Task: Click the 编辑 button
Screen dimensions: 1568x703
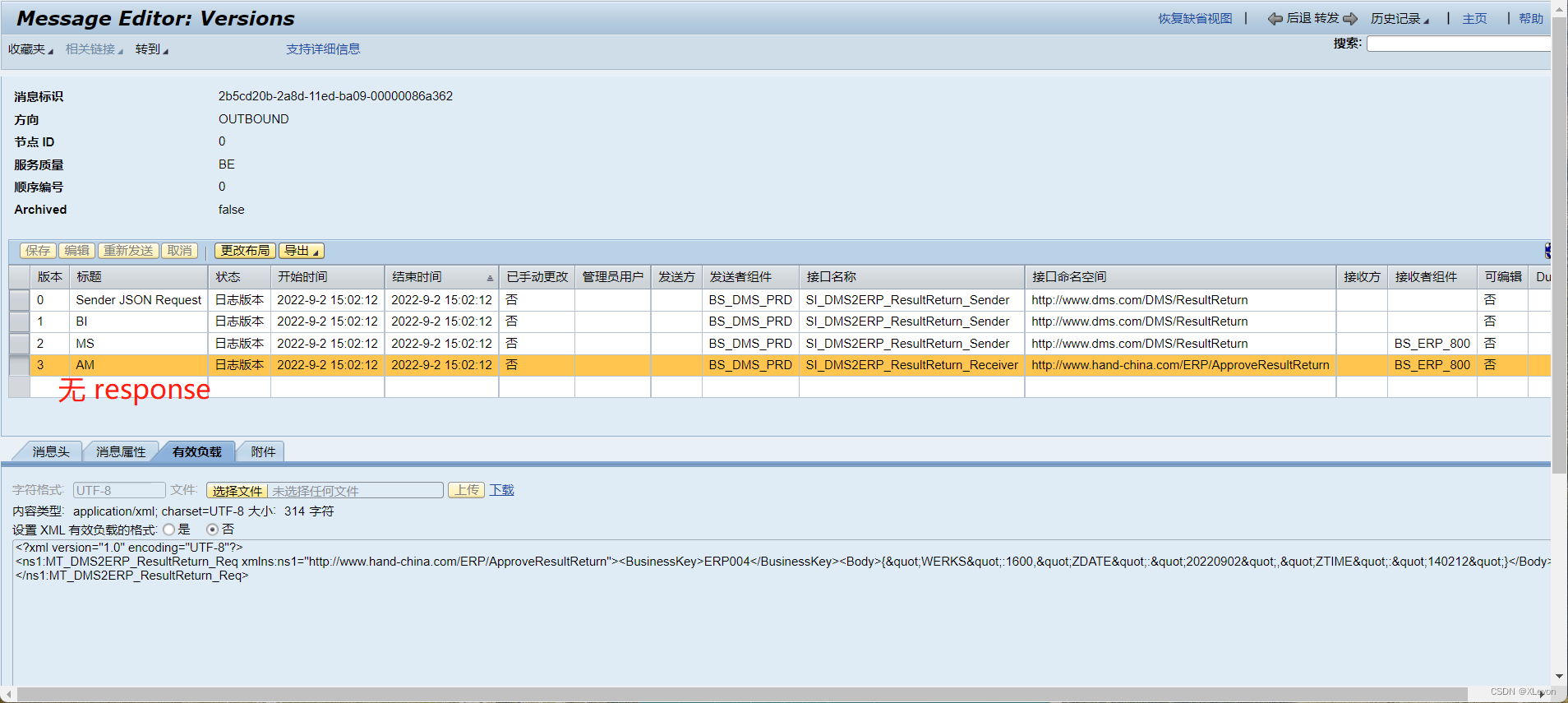Action: (x=77, y=251)
